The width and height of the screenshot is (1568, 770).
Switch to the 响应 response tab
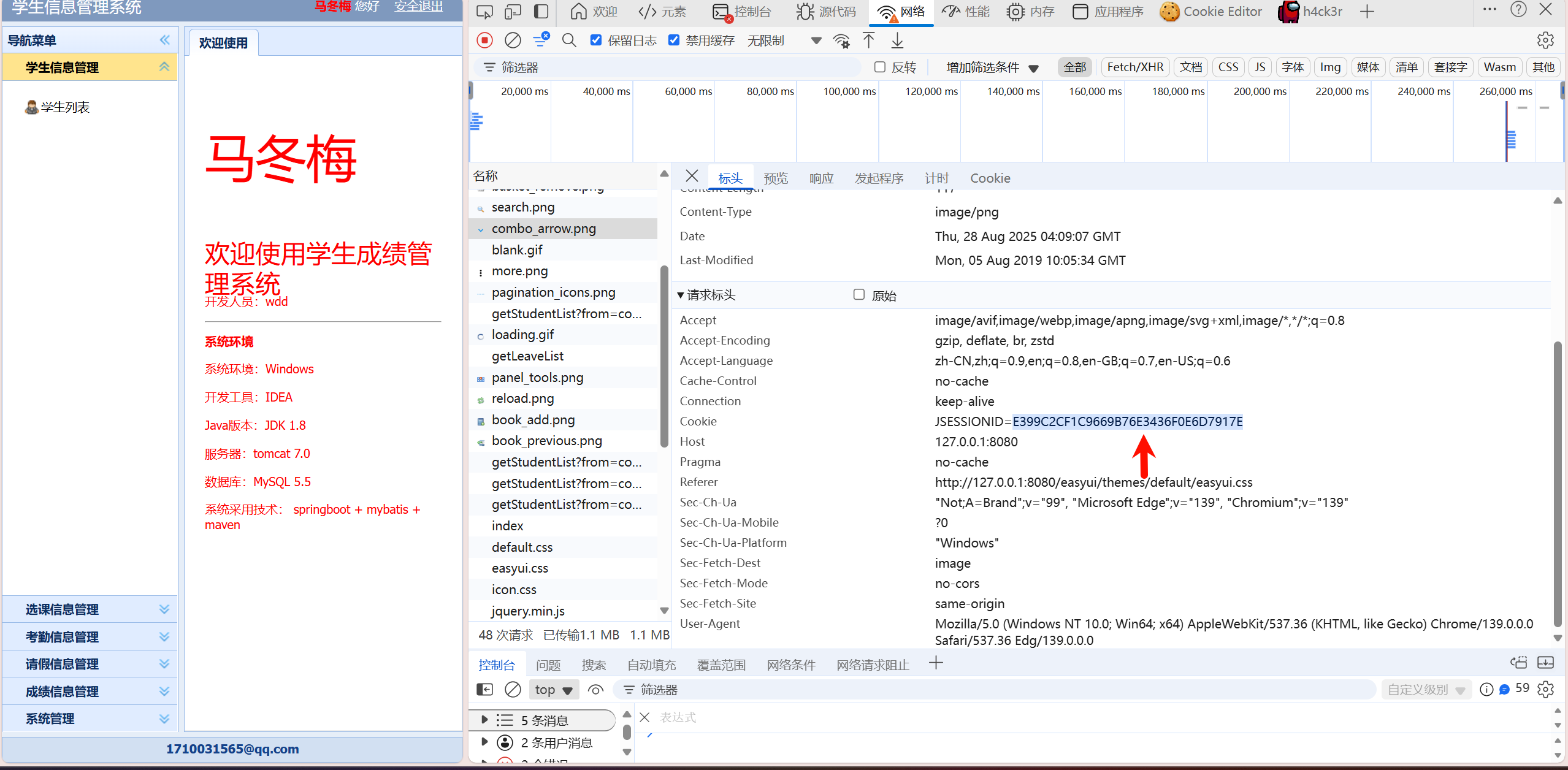coord(821,178)
